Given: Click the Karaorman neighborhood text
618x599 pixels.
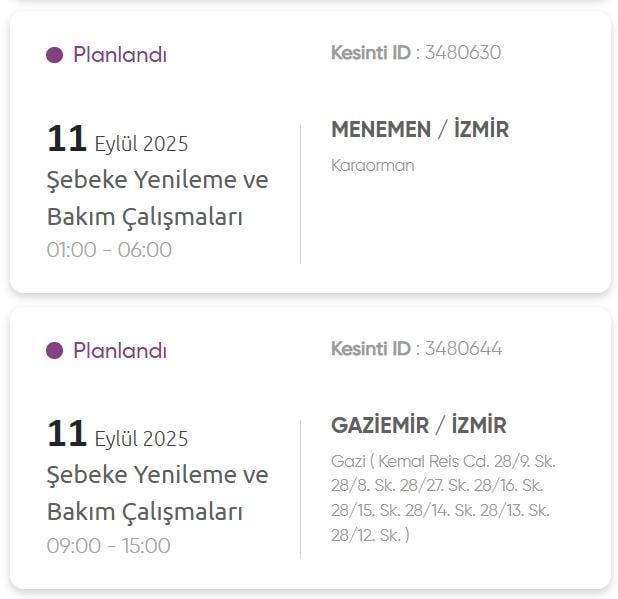Looking at the screenshot, I should pyautogui.click(x=372, y=165).
